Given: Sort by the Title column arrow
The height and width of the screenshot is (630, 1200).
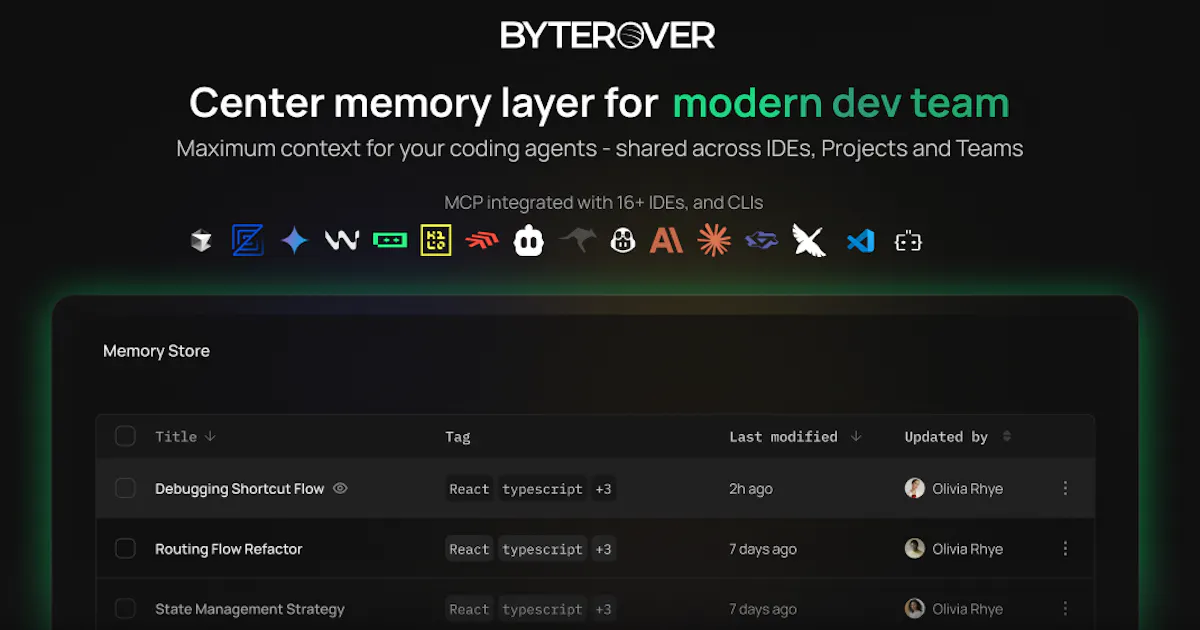Looking at the screenshot, I should click(x=210, y=437).
